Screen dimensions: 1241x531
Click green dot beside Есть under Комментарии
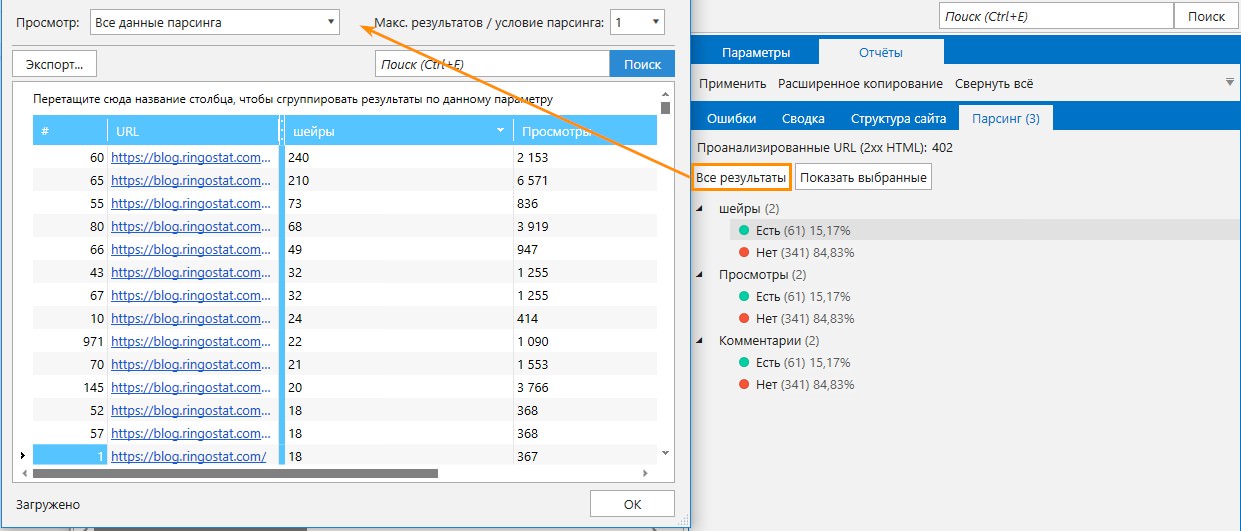click(x=743, y=363)
